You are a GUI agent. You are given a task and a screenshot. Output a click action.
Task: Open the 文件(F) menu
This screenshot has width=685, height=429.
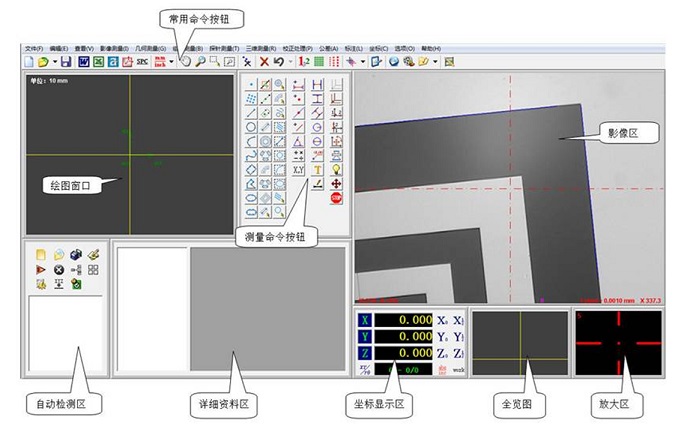(x=33, y=48)
